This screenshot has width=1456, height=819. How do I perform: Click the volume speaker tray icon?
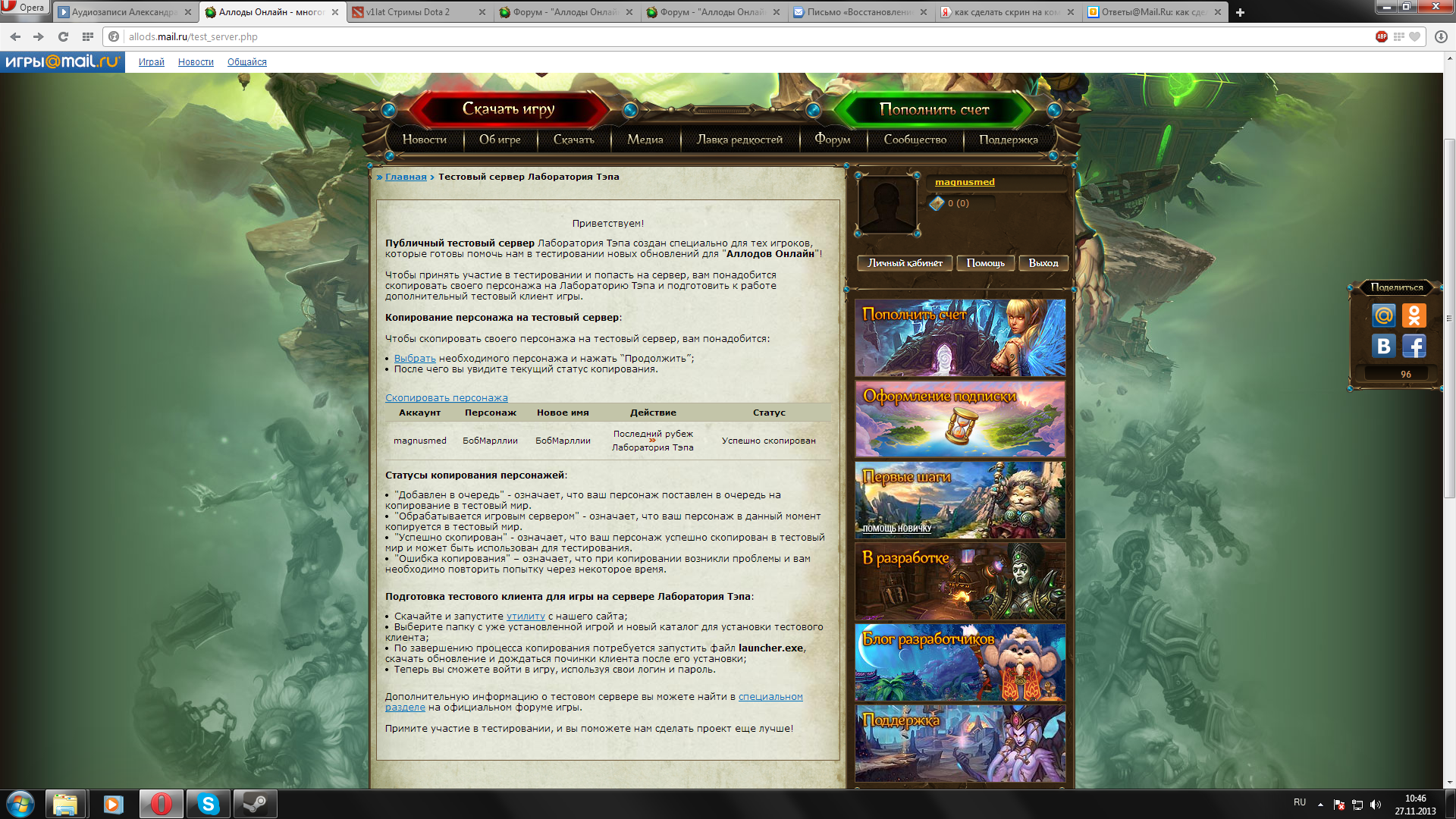point(1376,805)
